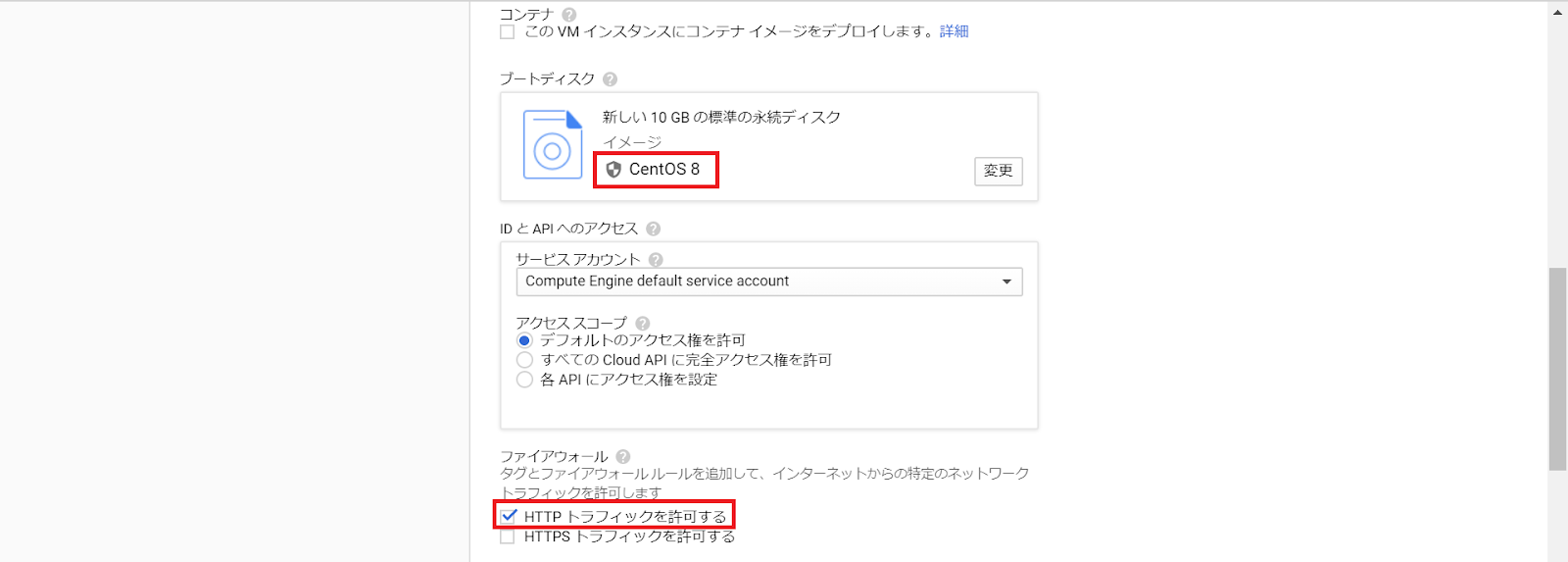Viewport: 1568px width, 562px height.
Task: Open the 詳細 link for containers
Action: pos(954,31)
